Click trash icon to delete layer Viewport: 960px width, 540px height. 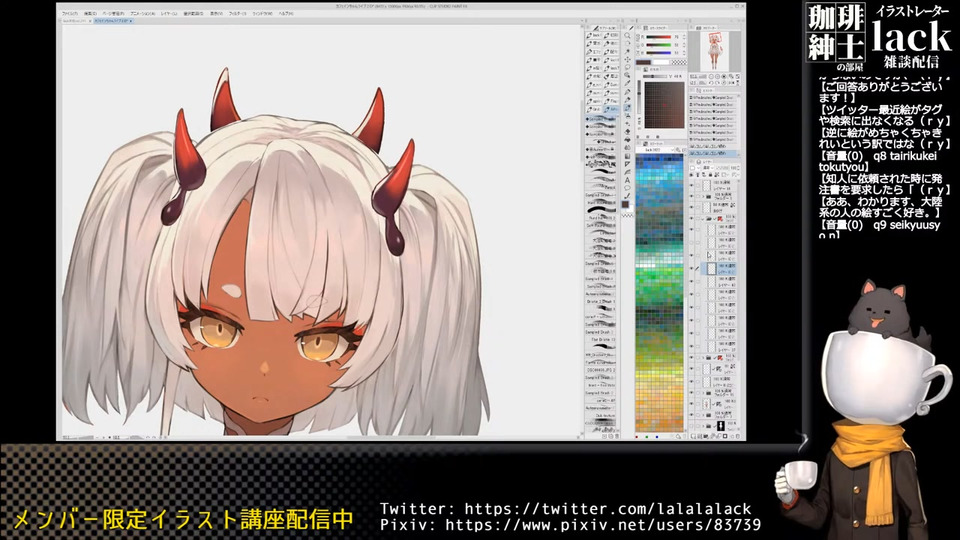click(738, 437)
